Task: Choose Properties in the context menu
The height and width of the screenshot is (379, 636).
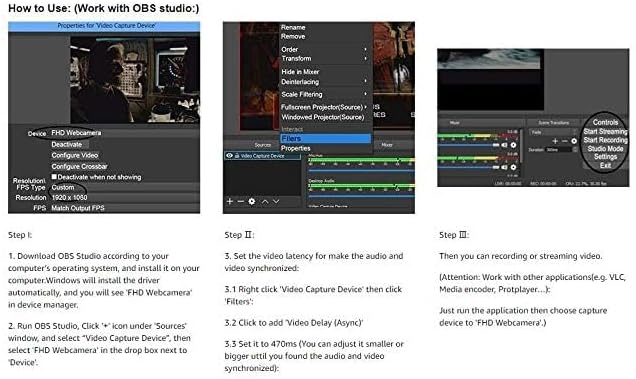Action: click(296, 149)
